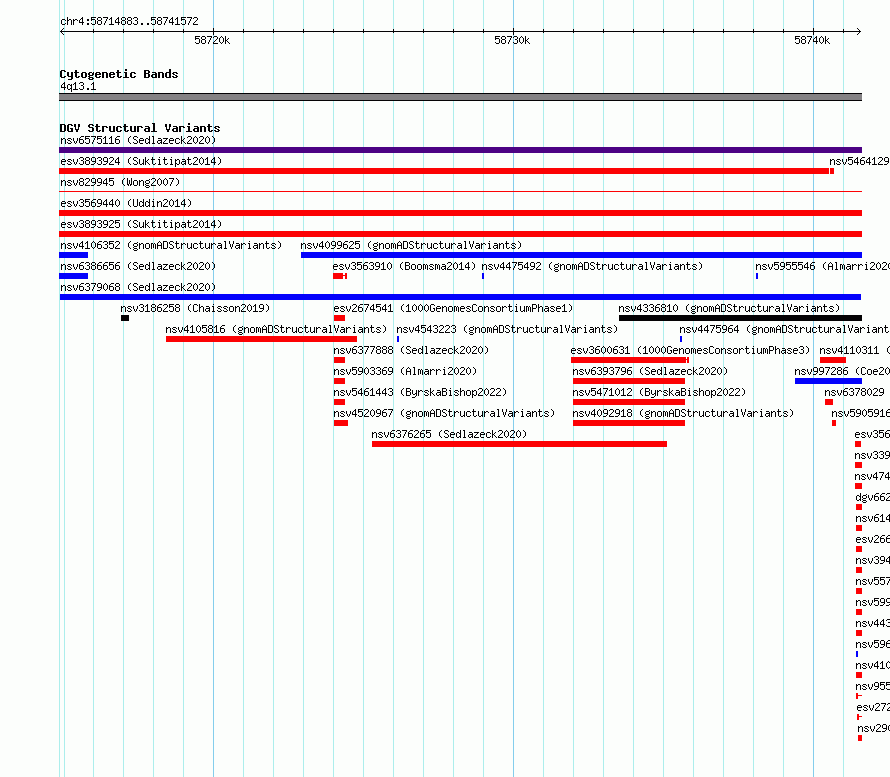The image size is (890, 777).
Task: Click the 58740k ruler tick label
Action: pos(812,40)
